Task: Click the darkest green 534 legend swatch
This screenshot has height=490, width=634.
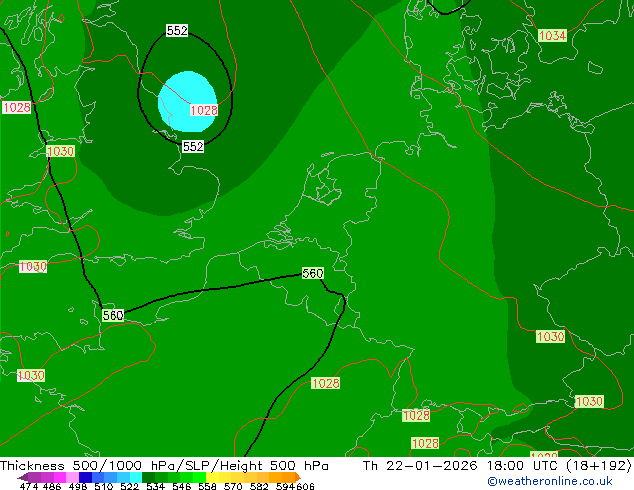Action: tap(148, 477)
